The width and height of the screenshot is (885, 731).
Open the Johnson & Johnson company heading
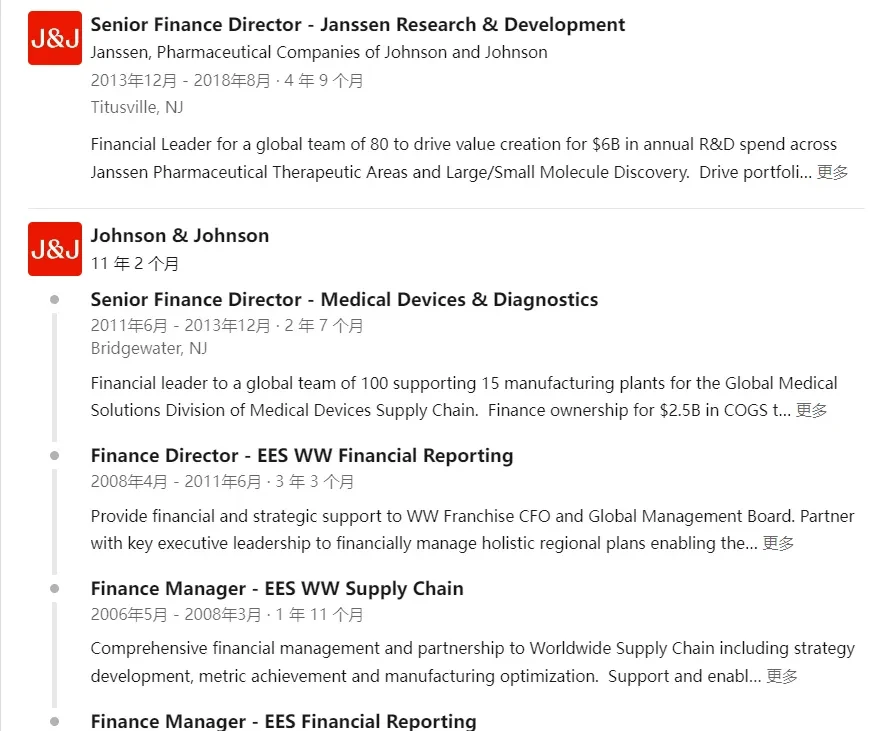tap(180, 235)
